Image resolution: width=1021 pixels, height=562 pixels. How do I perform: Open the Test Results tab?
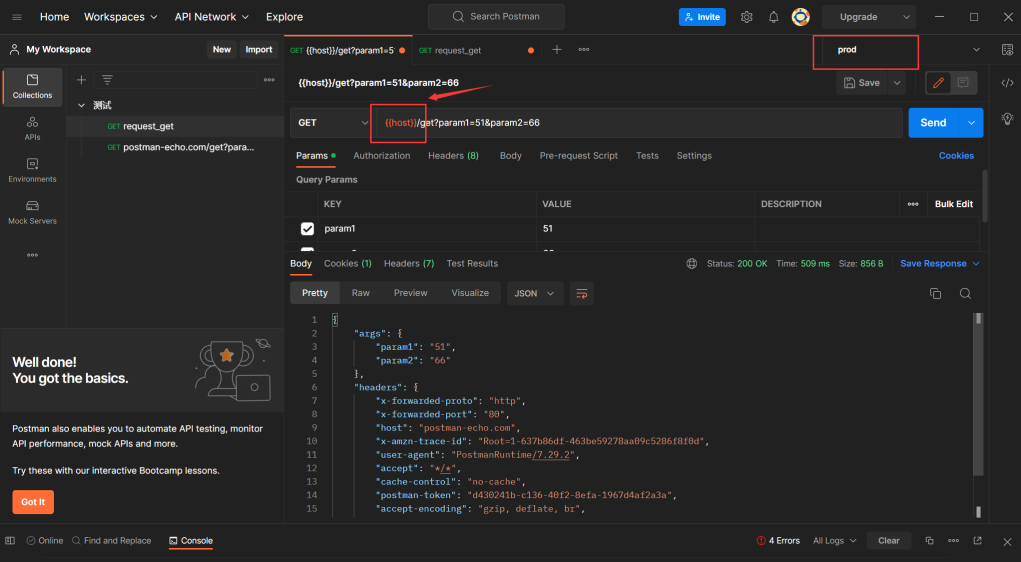472,264
